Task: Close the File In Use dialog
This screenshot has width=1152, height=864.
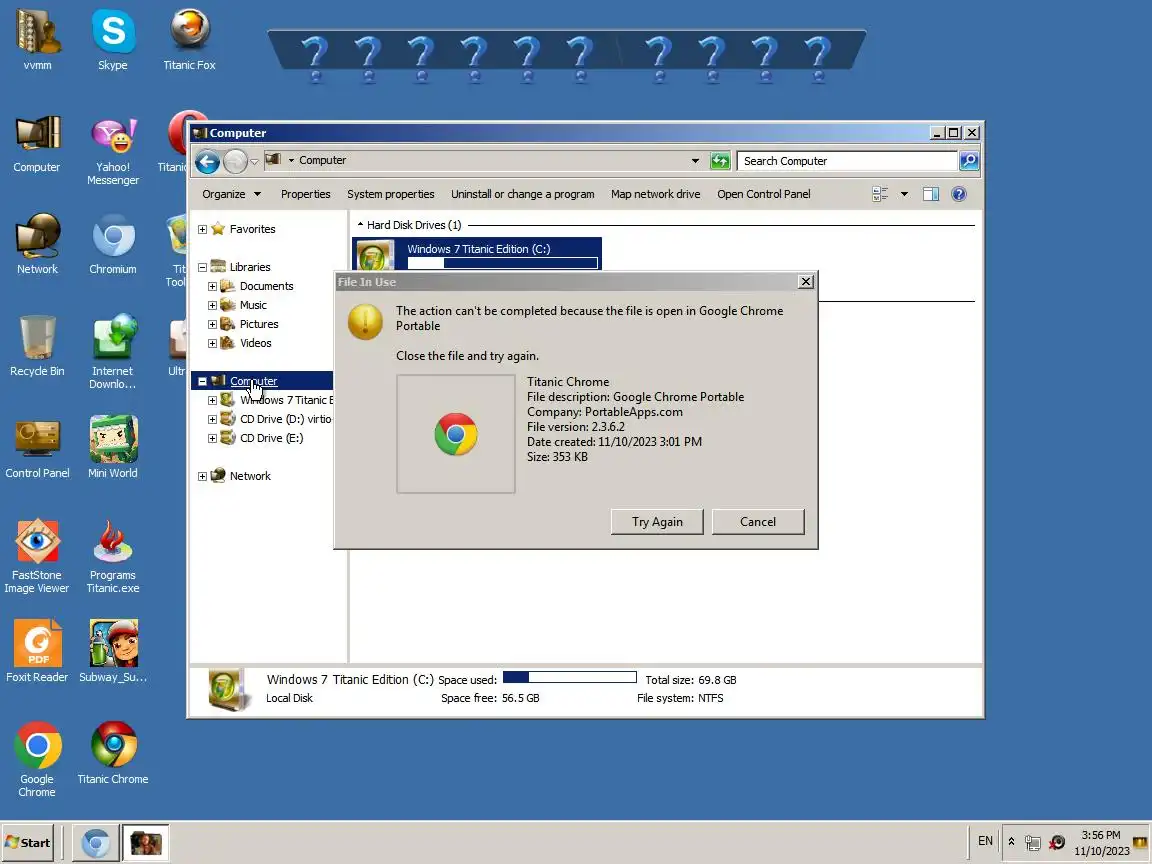Action: click(806, 281)
